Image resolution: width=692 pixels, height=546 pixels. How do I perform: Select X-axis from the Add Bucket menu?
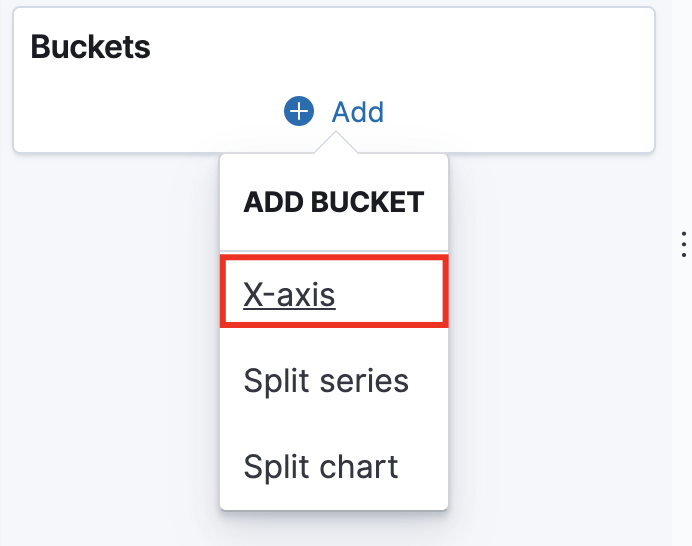click(290, 294)
